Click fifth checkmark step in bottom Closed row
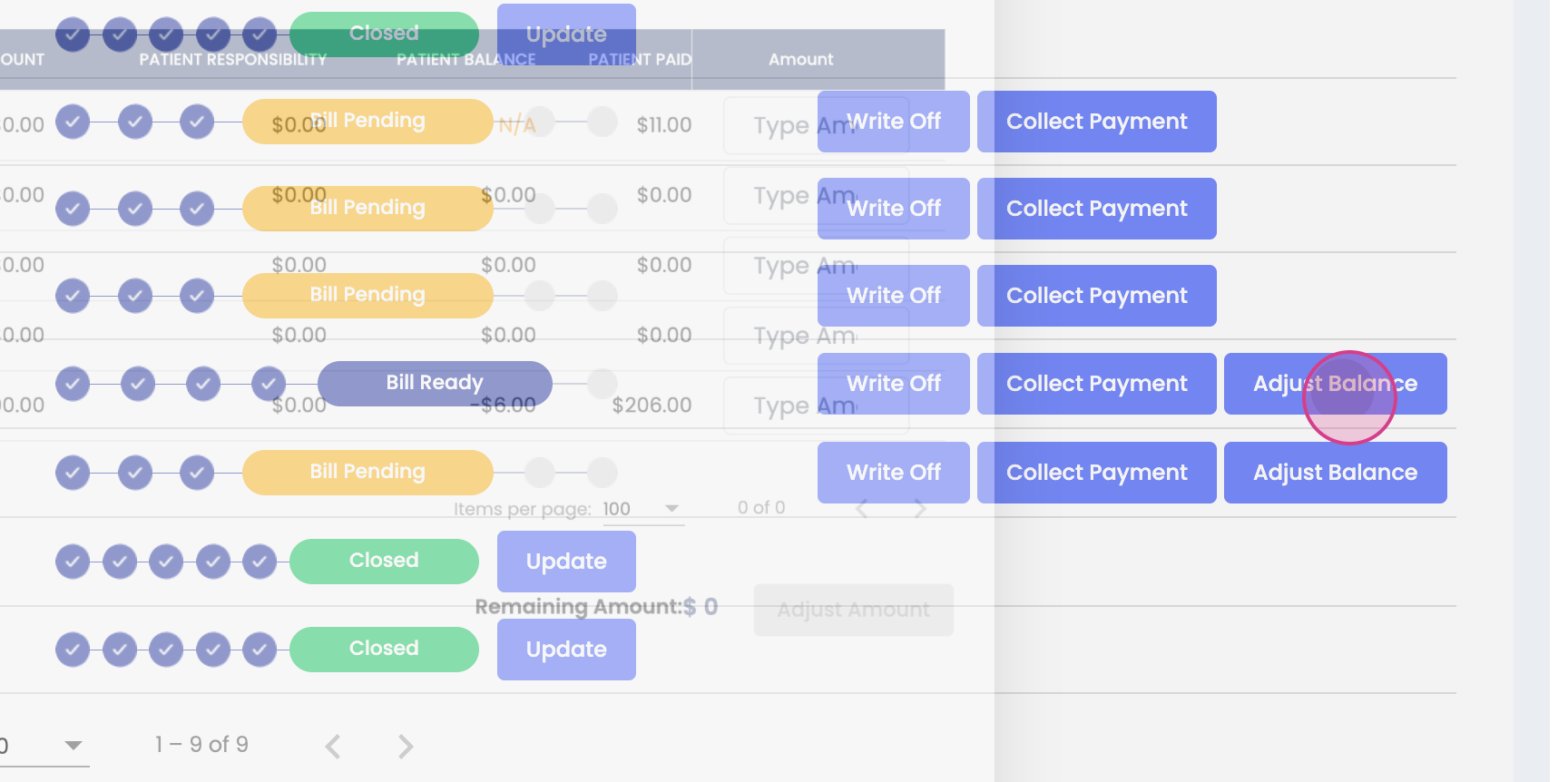 [260, 650]
